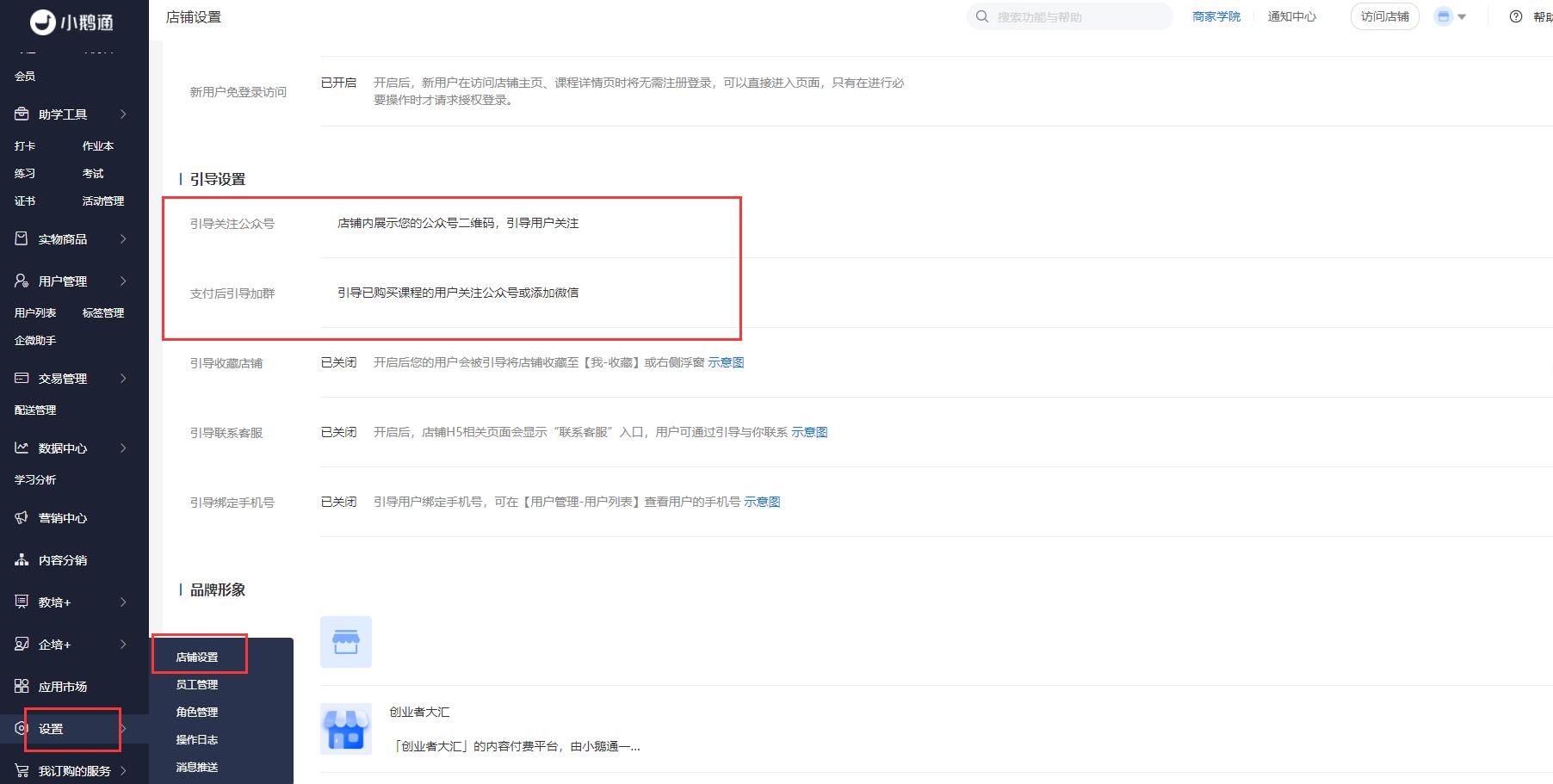The image size is (1553, 784).
Task: Expand the 交易管理 sidebar chevron
Action: 123,379
